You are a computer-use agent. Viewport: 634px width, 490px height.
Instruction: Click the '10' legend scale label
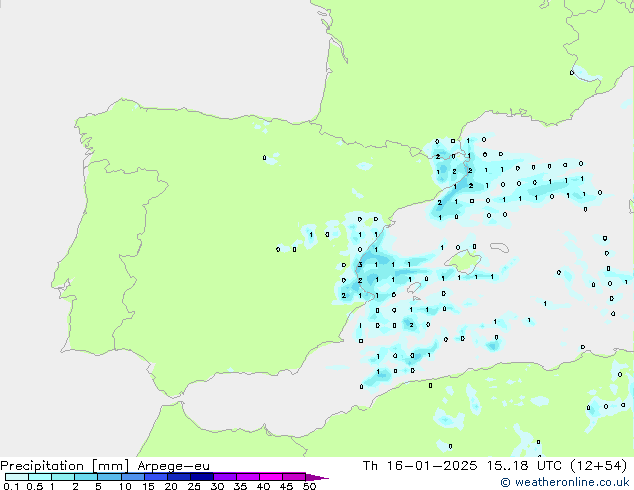click(x=125, y=486)
